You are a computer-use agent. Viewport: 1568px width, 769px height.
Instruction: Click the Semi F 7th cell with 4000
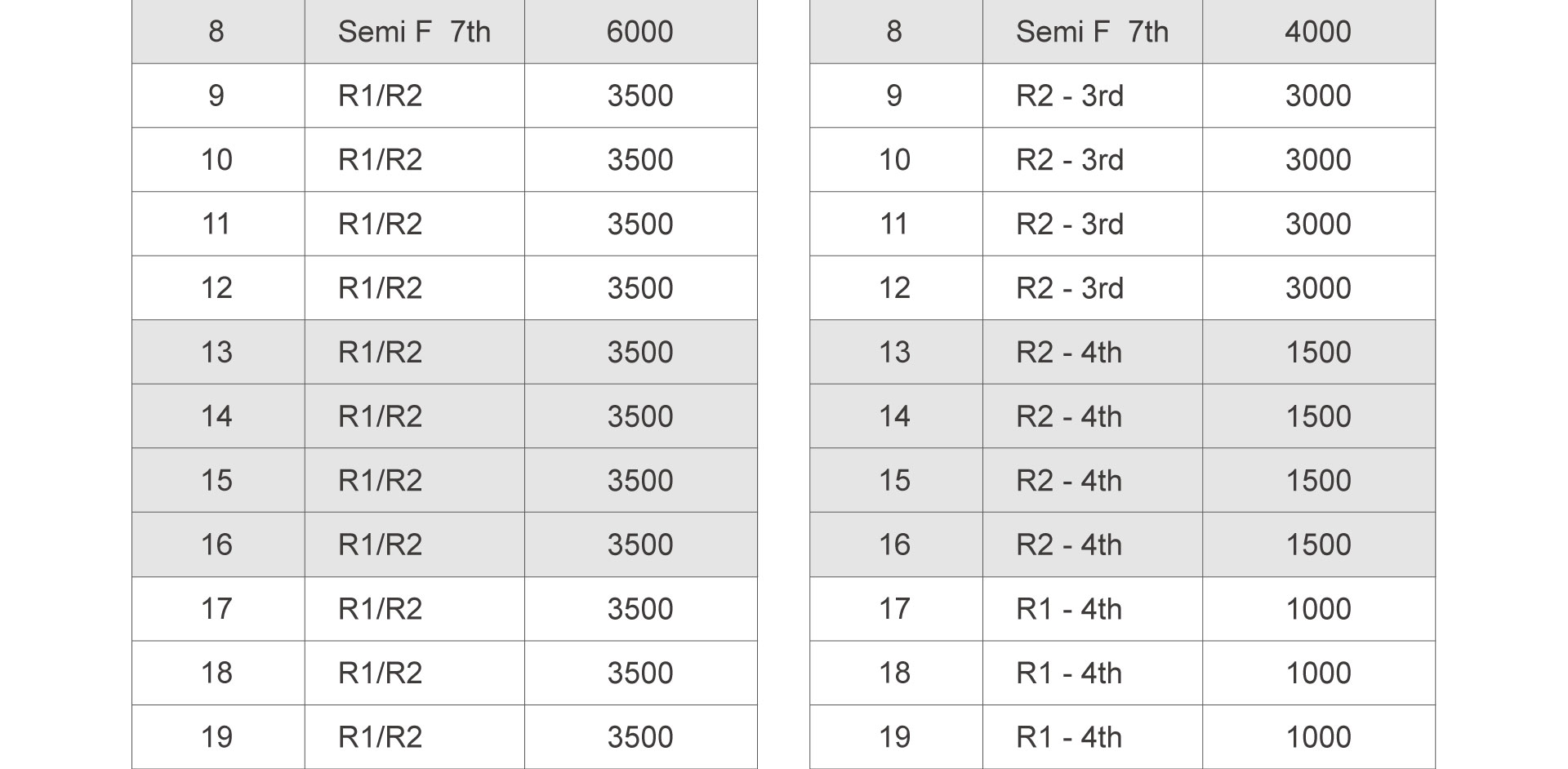pos(1092,32)
